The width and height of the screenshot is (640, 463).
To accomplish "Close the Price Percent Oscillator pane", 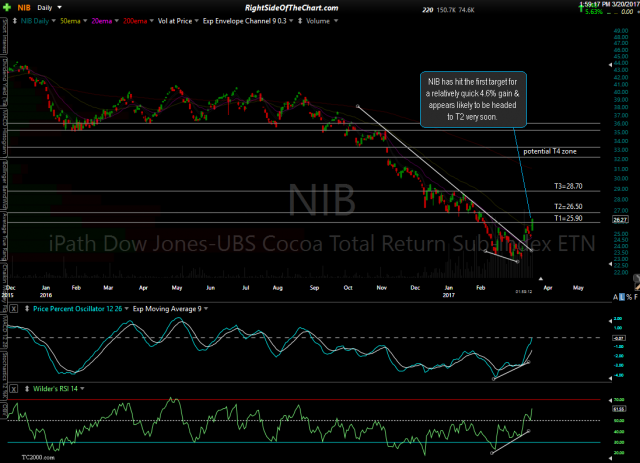I will coord(13,309).
